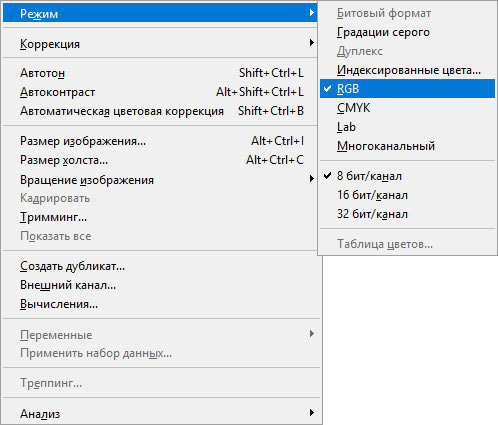Set depth to 32 бит/канал
The image size is (498, 425).
coord(407,214)
